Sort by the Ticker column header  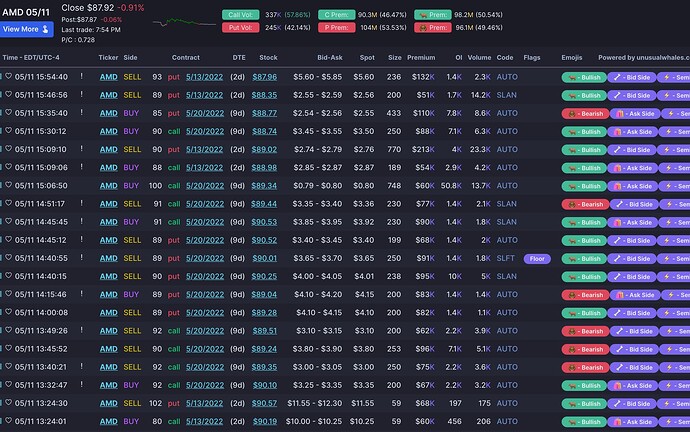pos(108,58)
